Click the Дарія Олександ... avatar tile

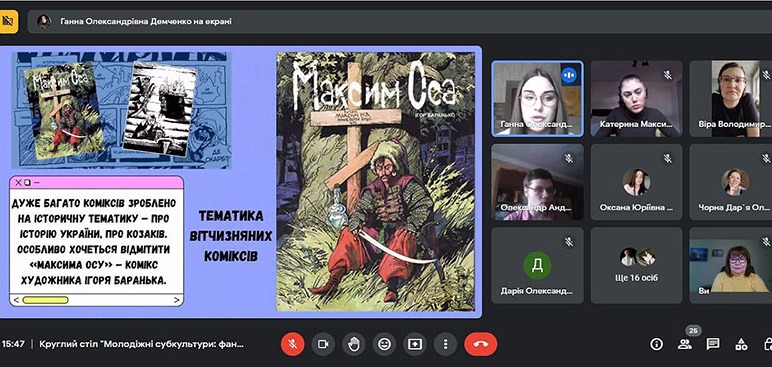[x=537, y=265]
